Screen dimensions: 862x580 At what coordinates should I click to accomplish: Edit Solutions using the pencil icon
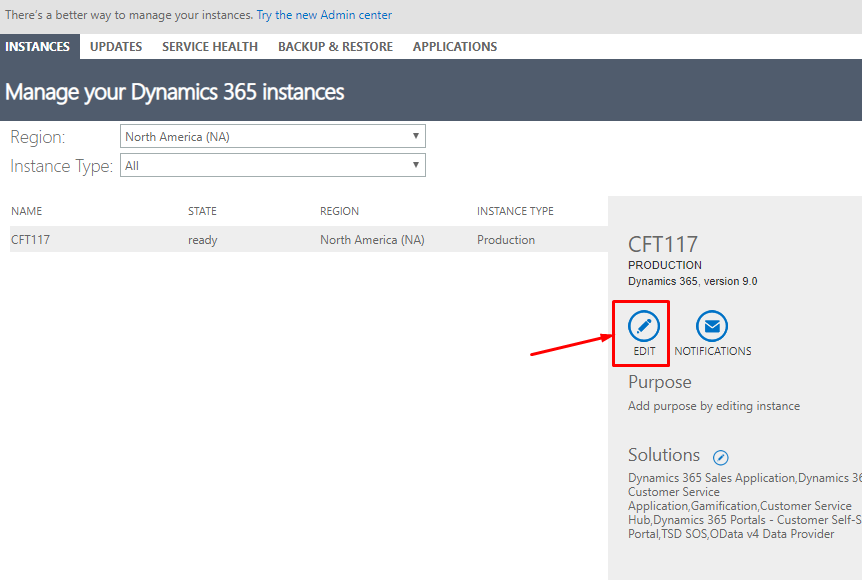coord(720,457)
